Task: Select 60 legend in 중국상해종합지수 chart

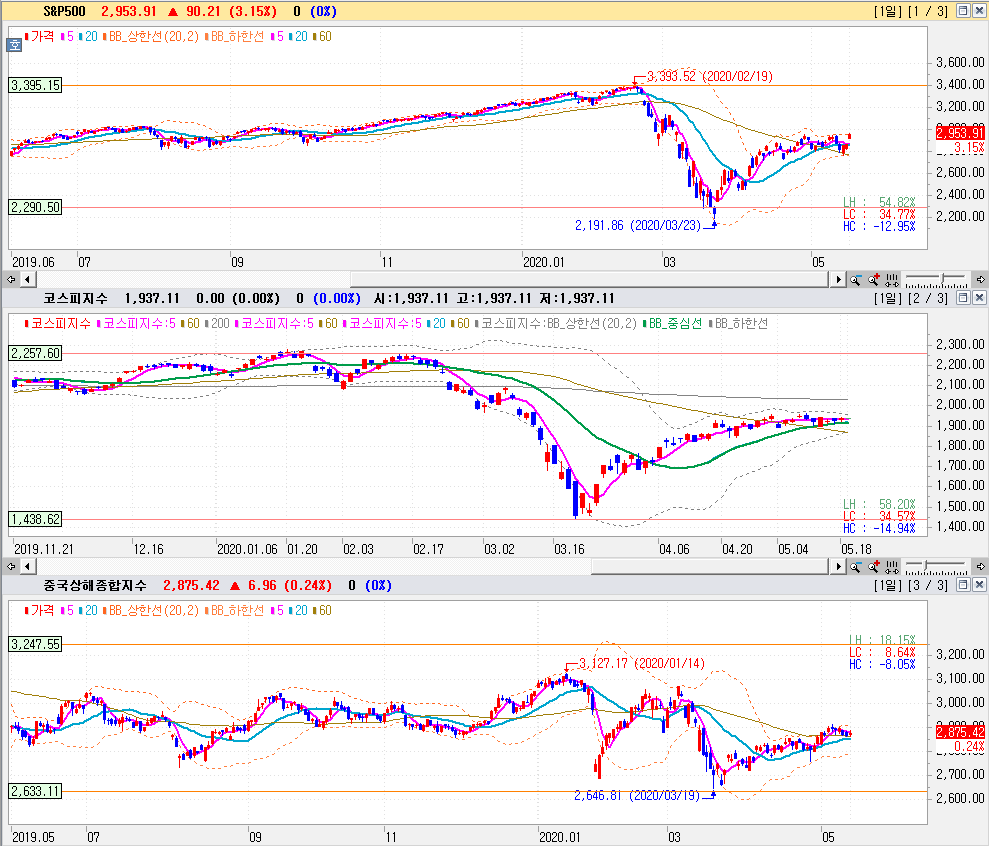Action: (x=322, y=611)
